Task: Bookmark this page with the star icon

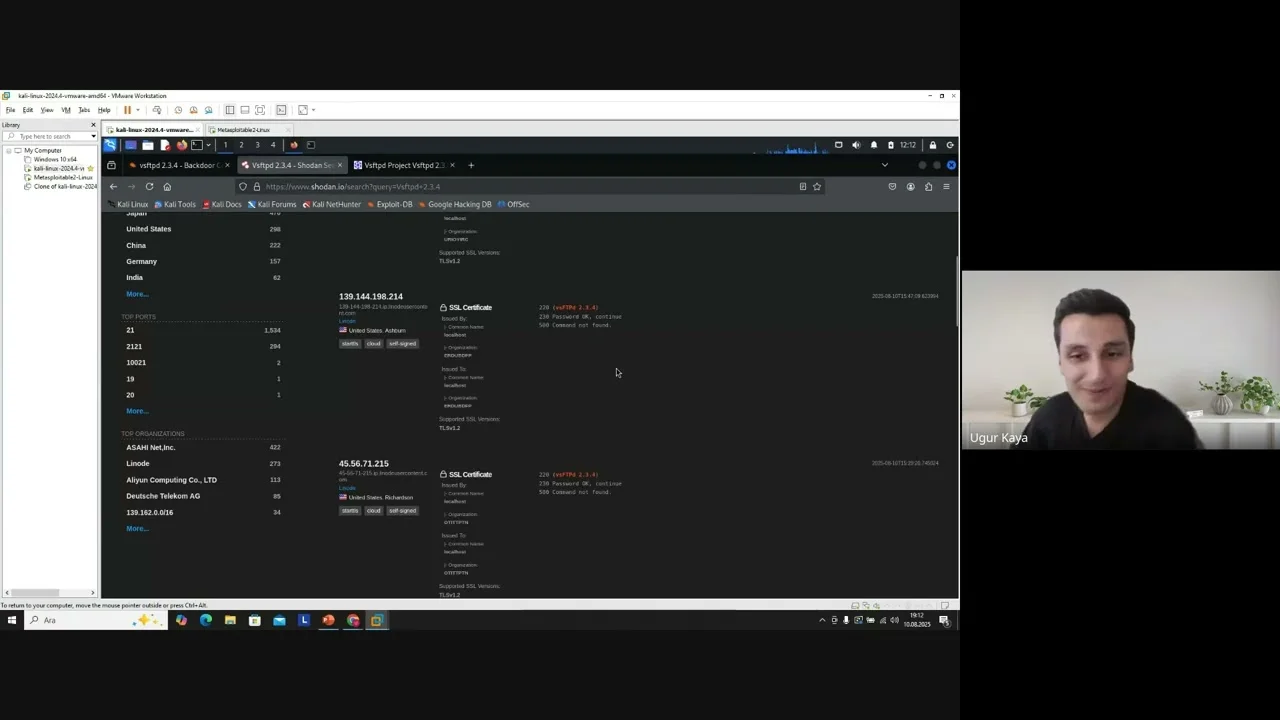Action: 817,187
